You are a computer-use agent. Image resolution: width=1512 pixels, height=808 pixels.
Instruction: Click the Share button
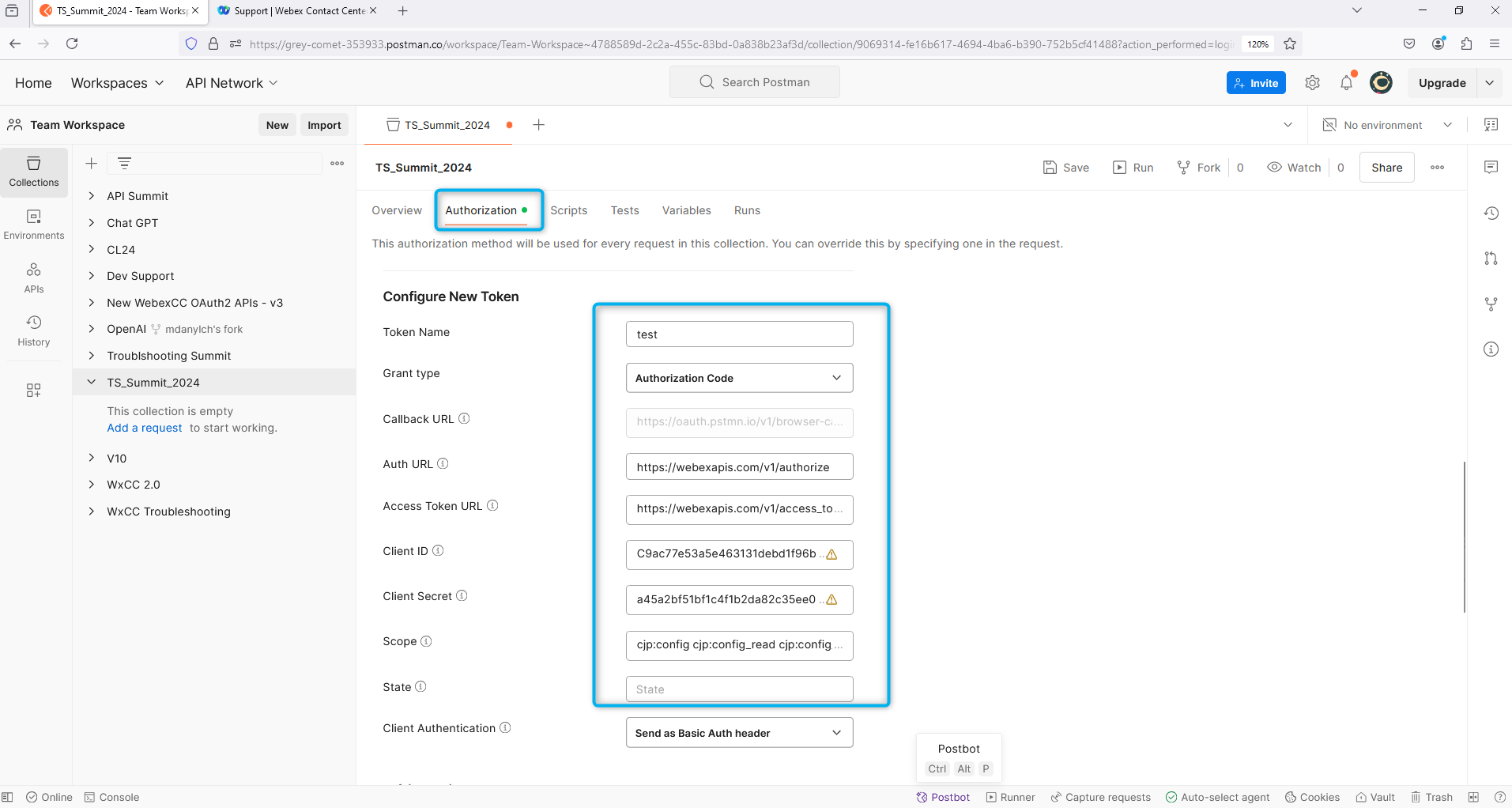(1386, 168)
